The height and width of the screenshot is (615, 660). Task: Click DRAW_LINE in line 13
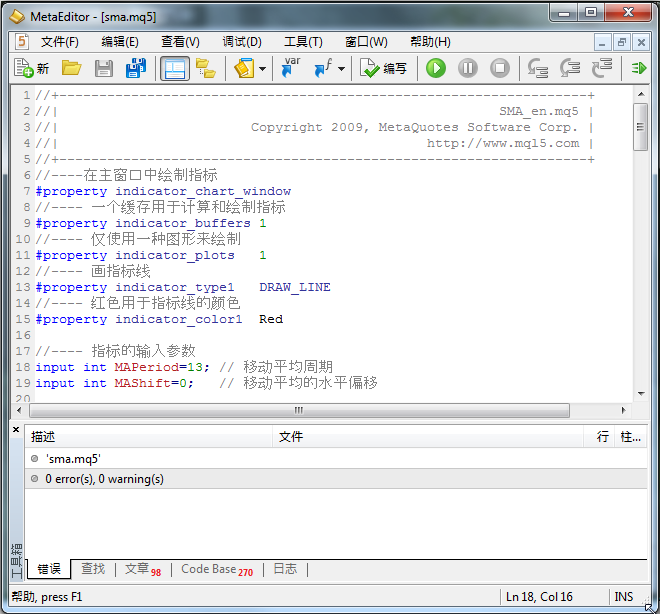[x=295, y=287]
